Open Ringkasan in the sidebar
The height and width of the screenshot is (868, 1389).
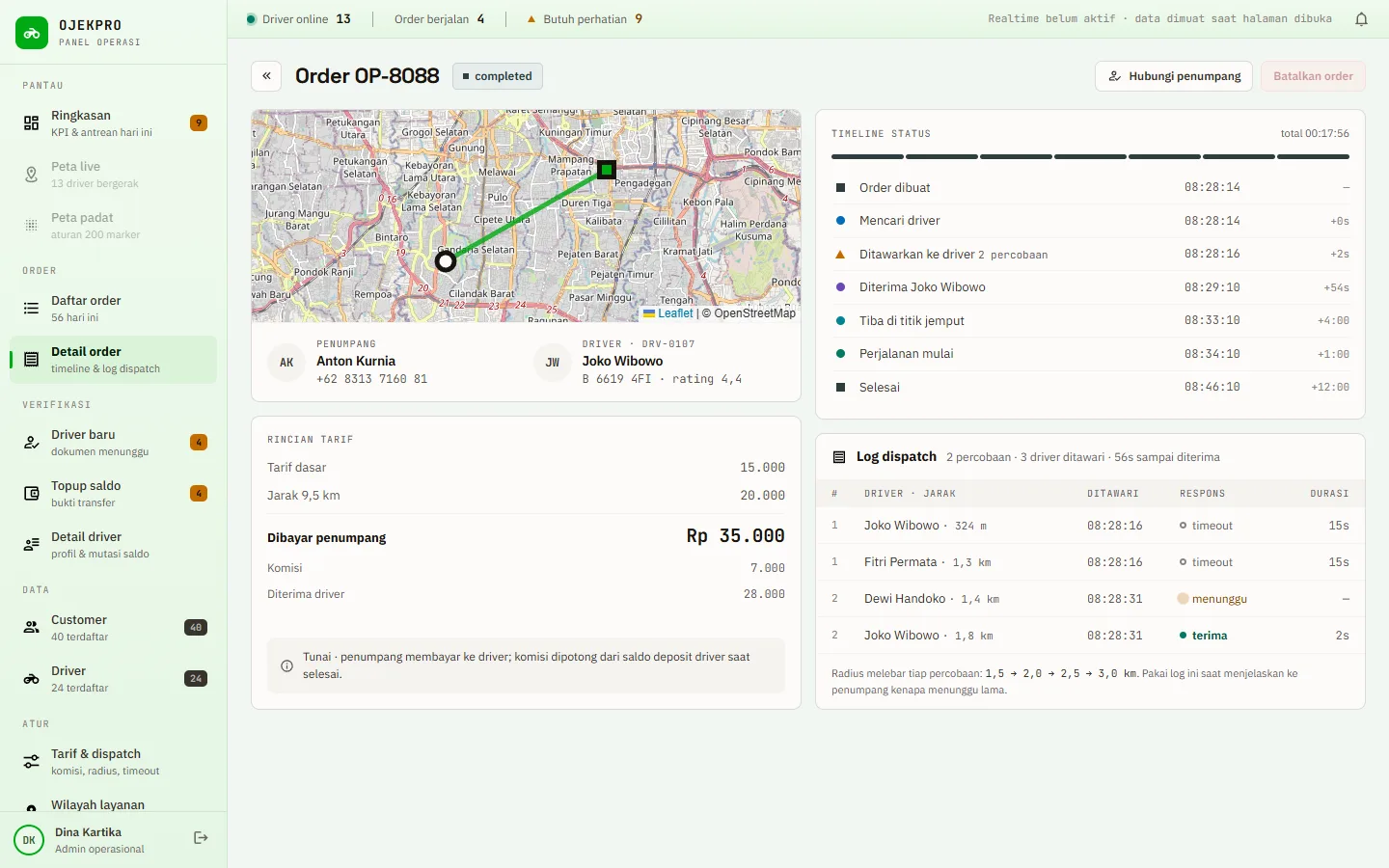114,123
